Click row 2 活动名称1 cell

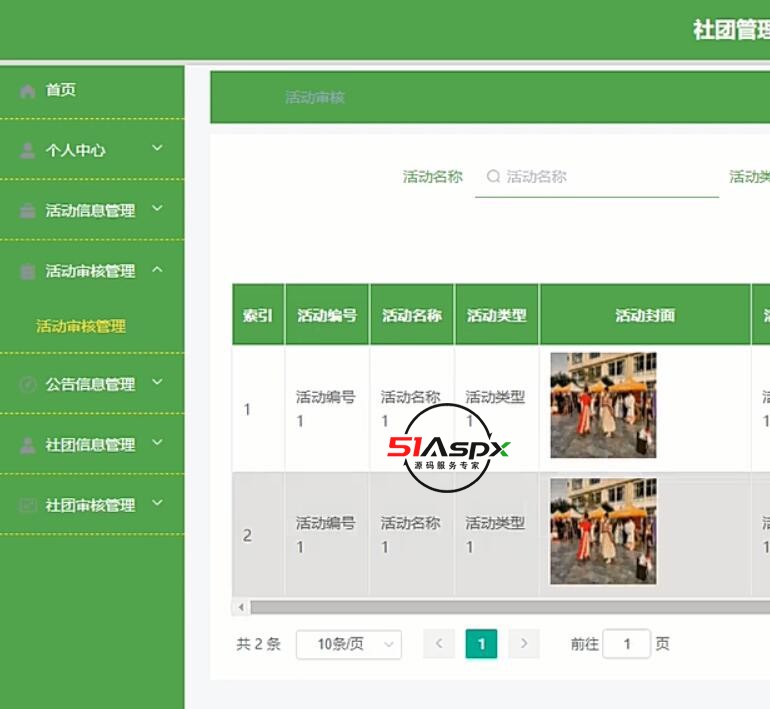[x=411, y=535]
